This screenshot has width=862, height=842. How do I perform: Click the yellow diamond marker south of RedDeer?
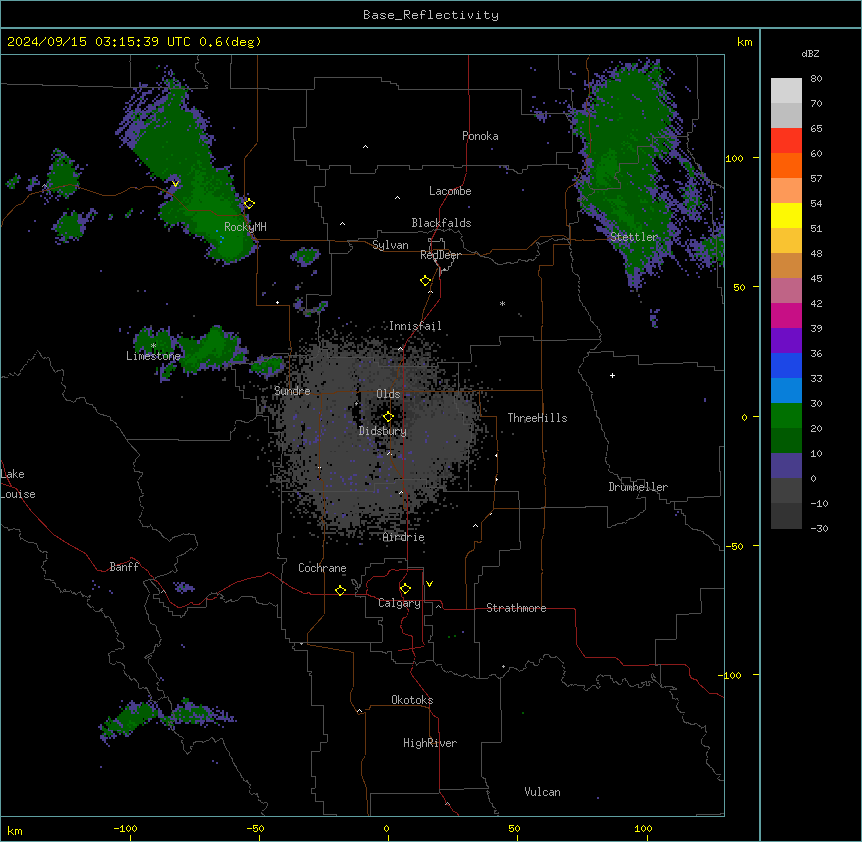tap(426, 281)
